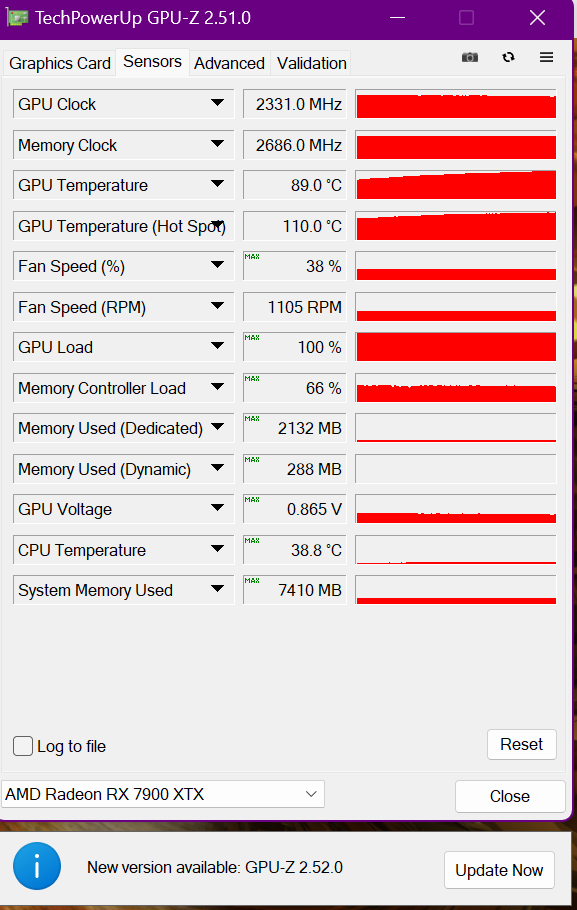Expand the GPU Temperature dropdown
This screenshot has width=577, height=910.
point(218,184)
